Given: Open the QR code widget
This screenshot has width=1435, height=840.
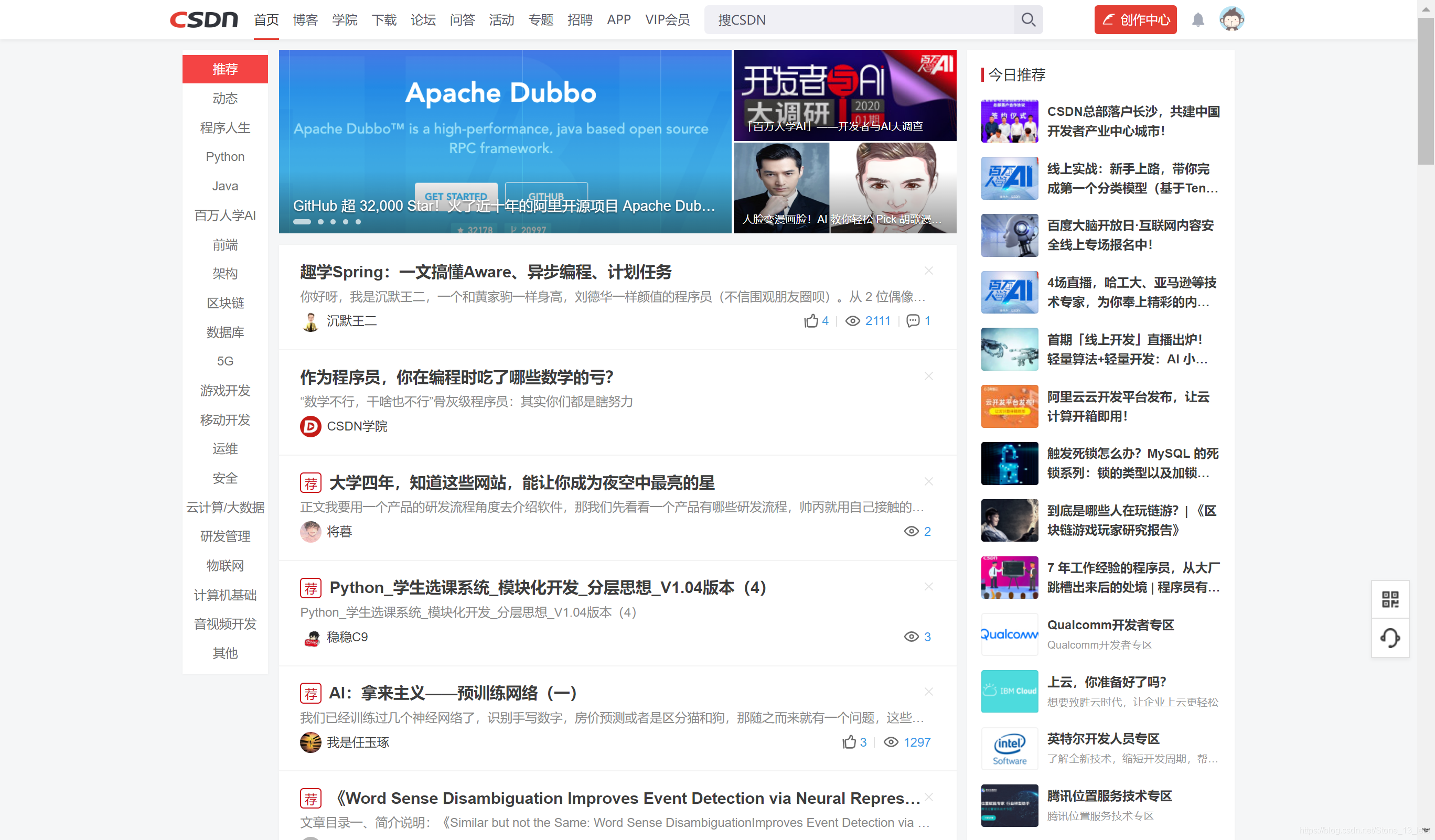Looking at the screenshot, I should [1389, 599].
